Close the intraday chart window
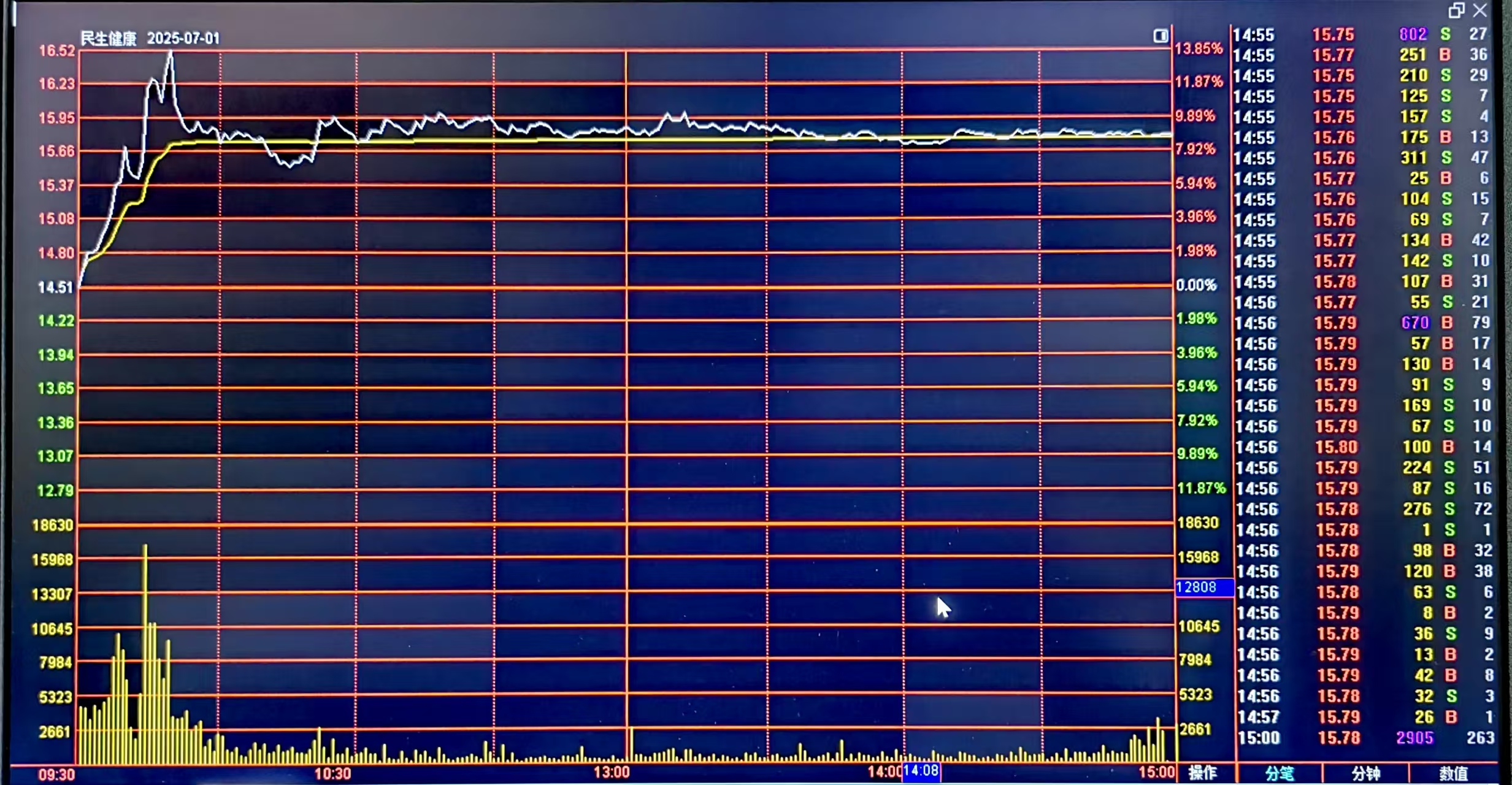This screenshot has height=785, width=1512. 1480,10
